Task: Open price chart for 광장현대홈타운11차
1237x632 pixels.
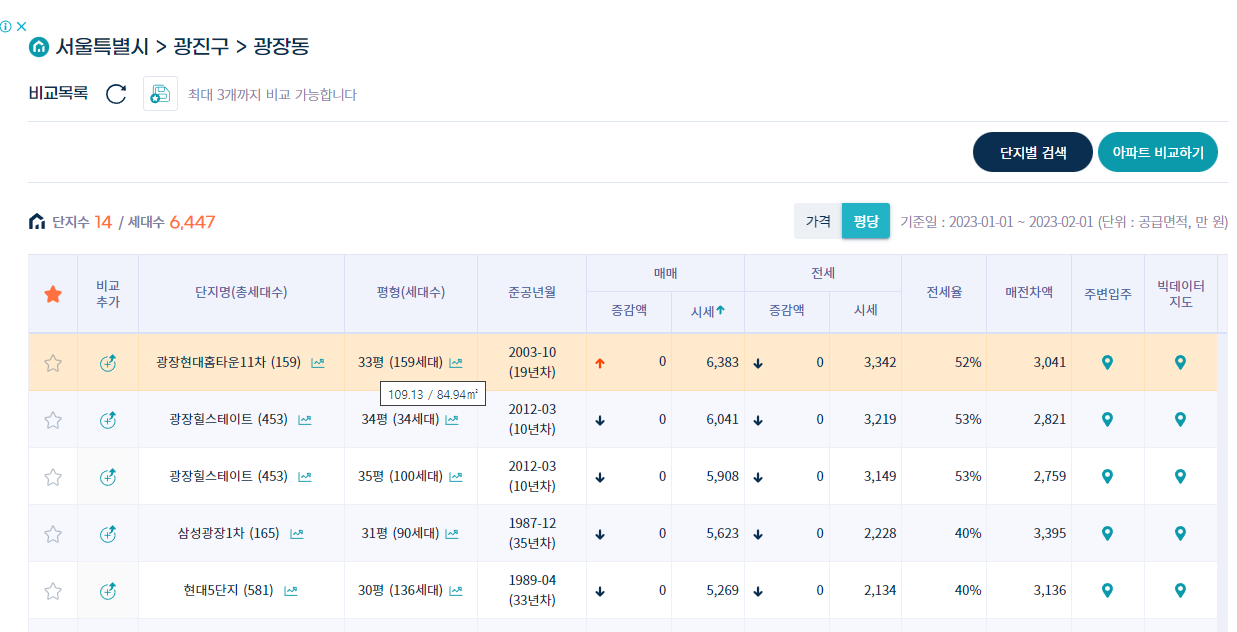Action: (316, 362)
